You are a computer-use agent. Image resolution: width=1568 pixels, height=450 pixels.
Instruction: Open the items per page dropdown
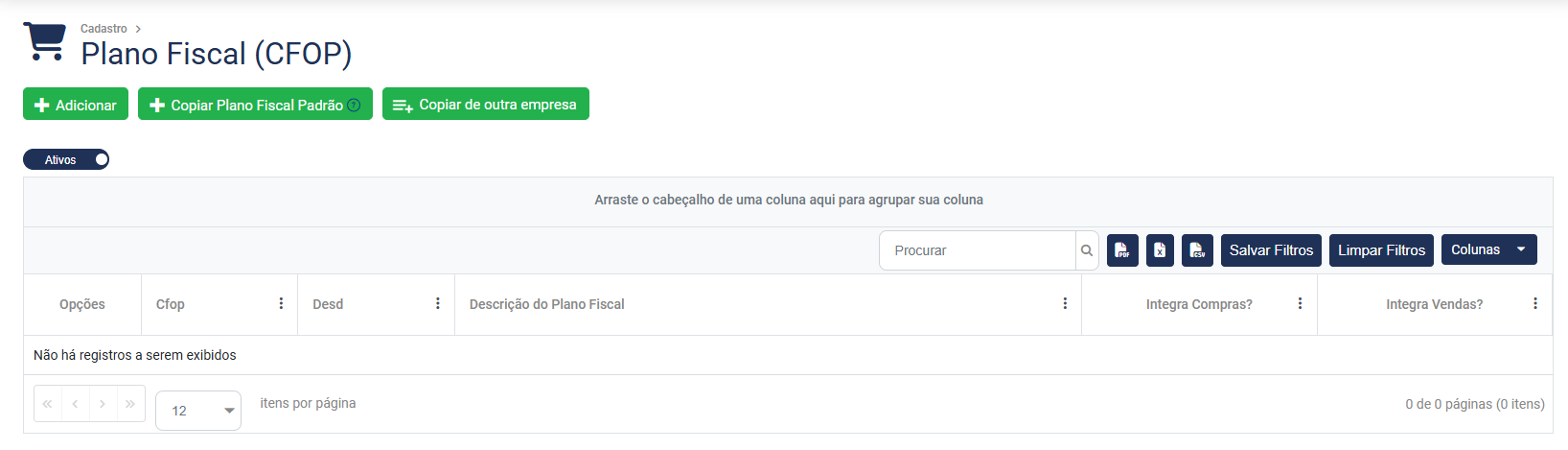tap(198, 411)
